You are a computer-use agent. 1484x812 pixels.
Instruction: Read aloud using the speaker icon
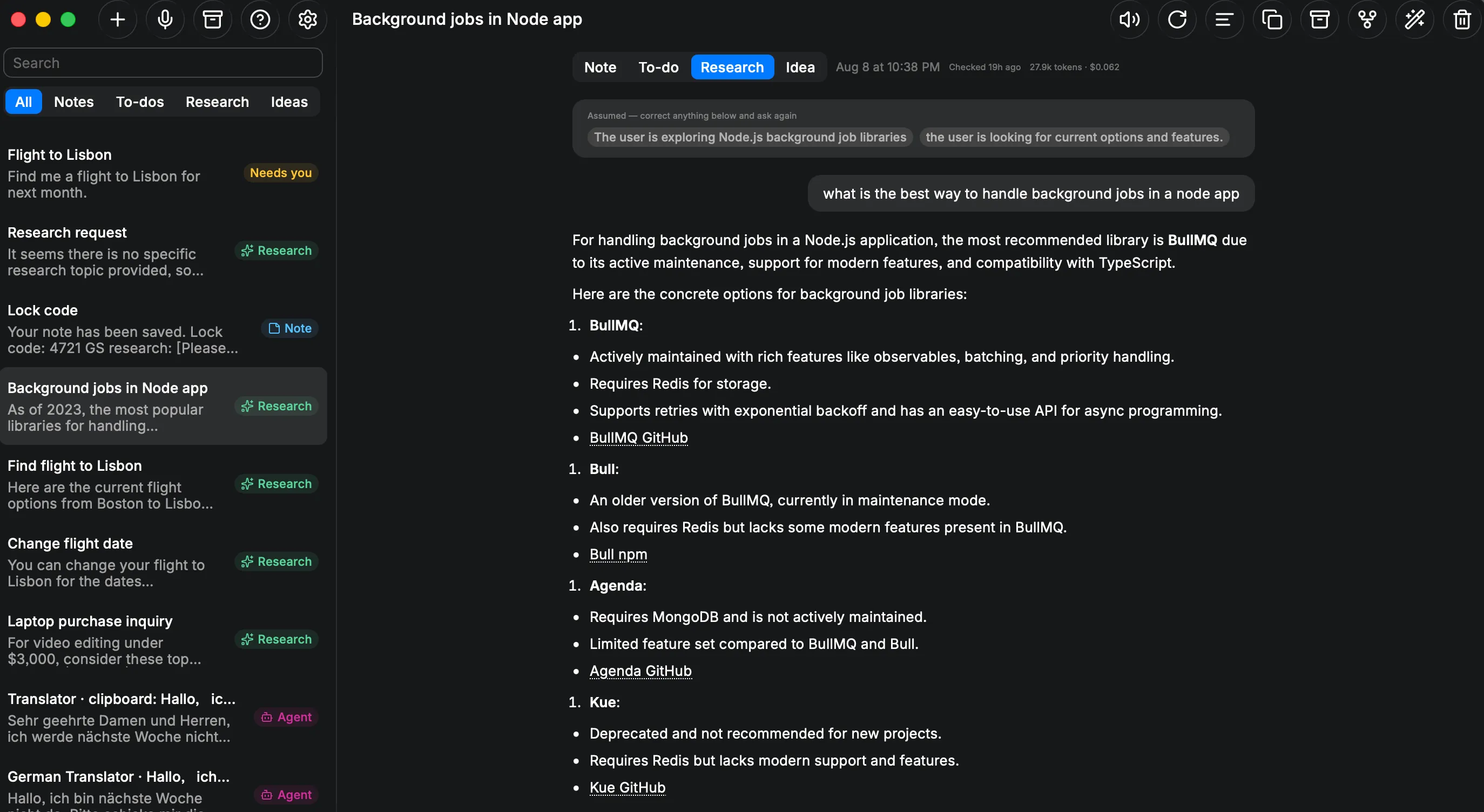click(1129, 19)
